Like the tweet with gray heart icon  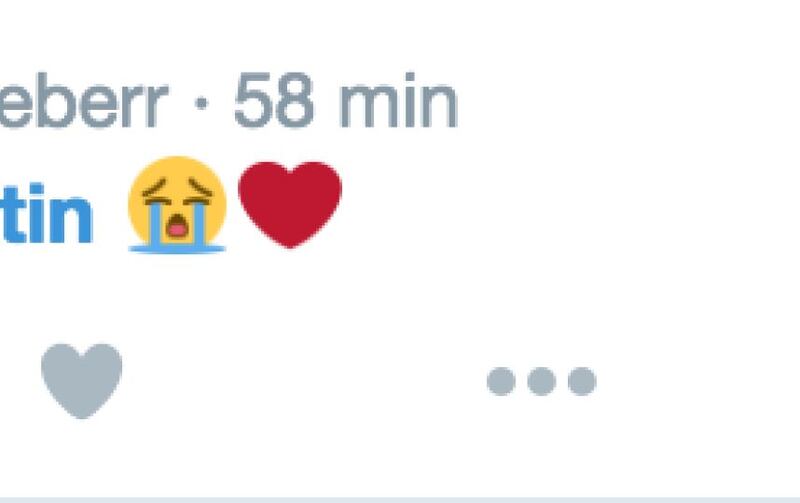[82, 381]
